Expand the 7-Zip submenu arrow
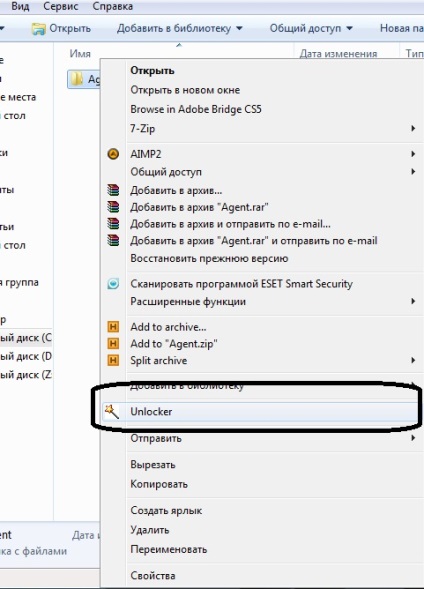 413,128
